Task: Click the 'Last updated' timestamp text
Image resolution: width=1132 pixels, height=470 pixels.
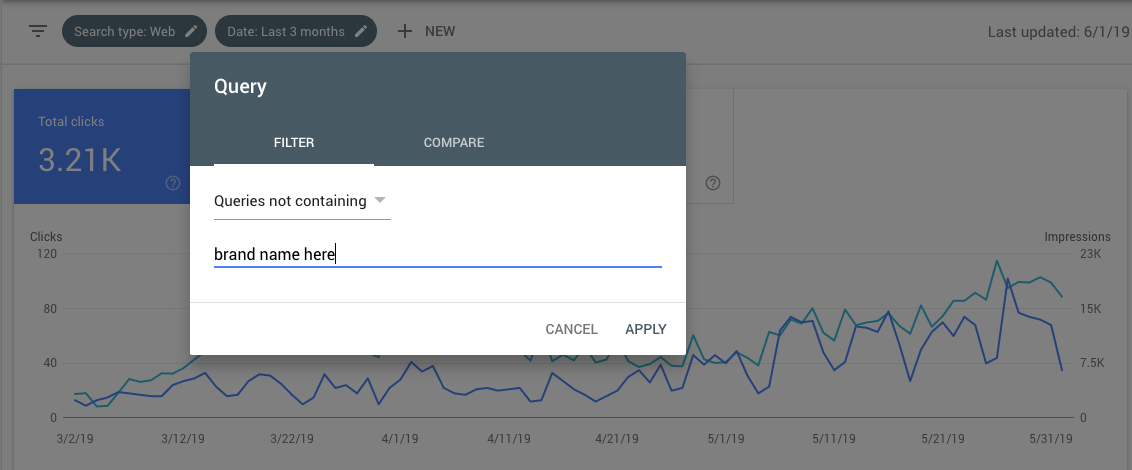Action: click(x=1058, y=32)
